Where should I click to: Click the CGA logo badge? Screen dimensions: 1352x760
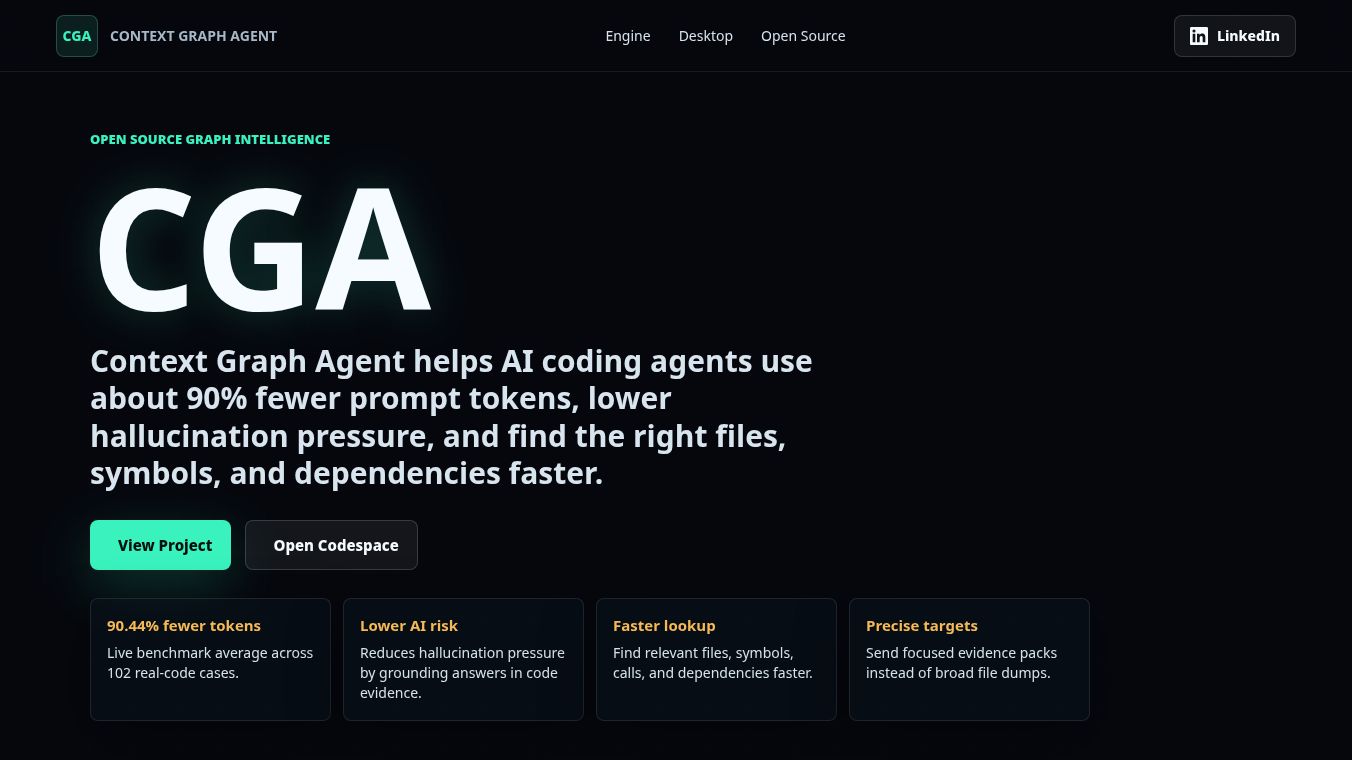tap(77, 36)
